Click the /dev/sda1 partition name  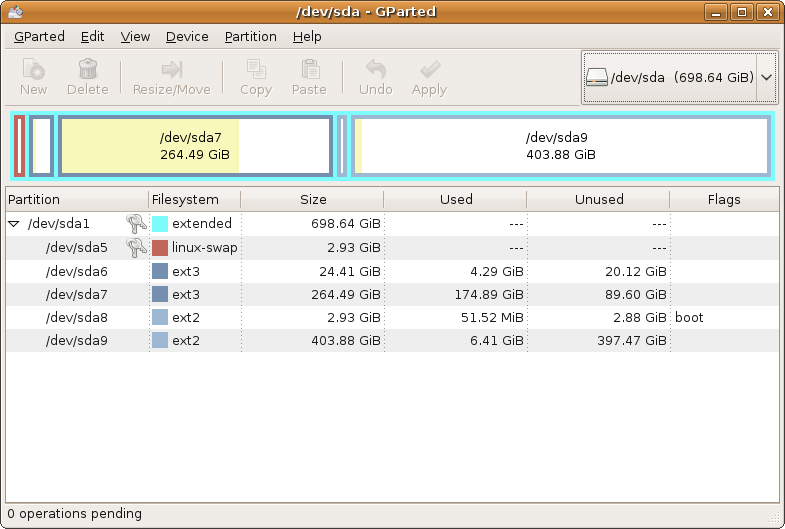pyautogui.click(x=59, y=224)
